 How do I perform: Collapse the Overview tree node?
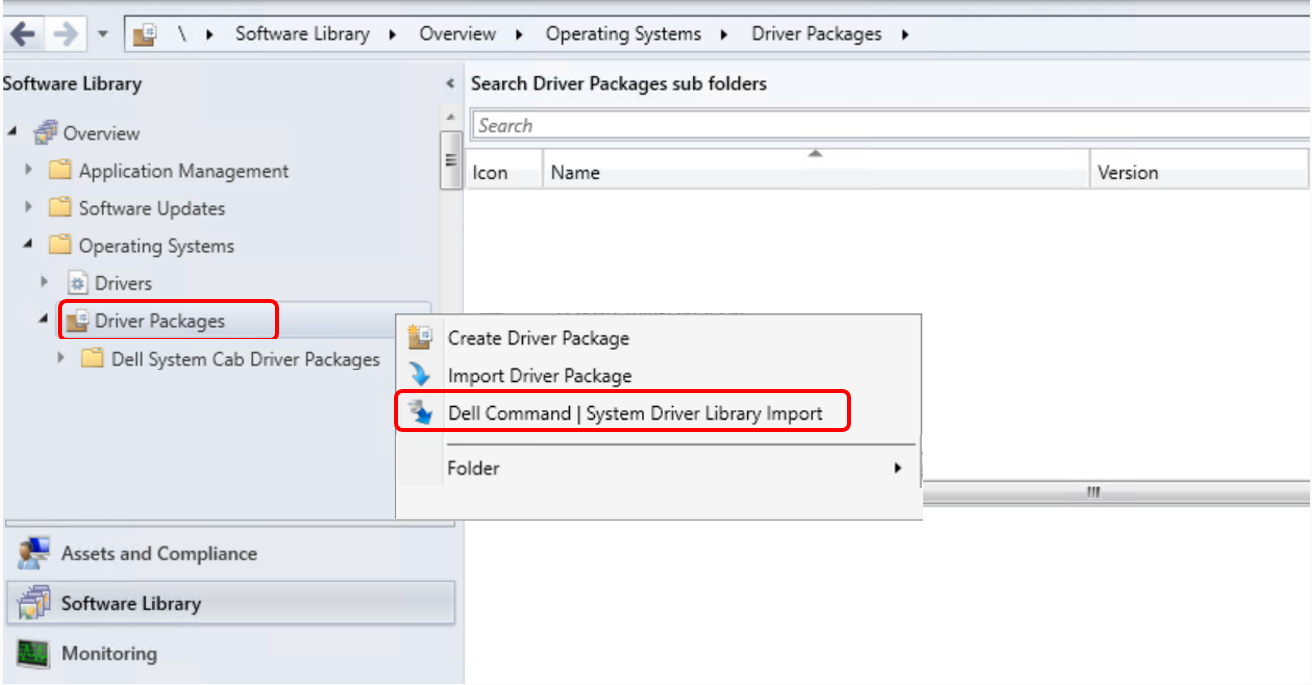tap(10, 132)
